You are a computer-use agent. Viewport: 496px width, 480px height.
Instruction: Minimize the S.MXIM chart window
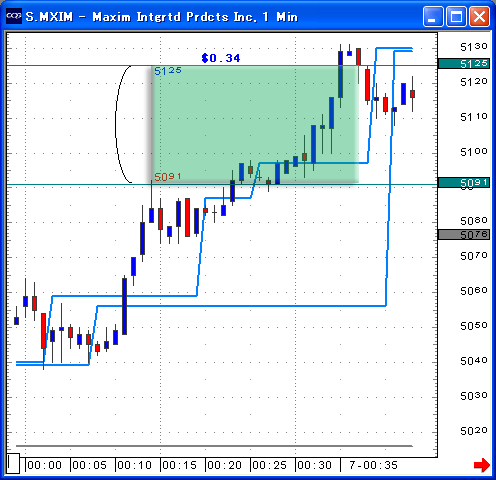[433, 16]
